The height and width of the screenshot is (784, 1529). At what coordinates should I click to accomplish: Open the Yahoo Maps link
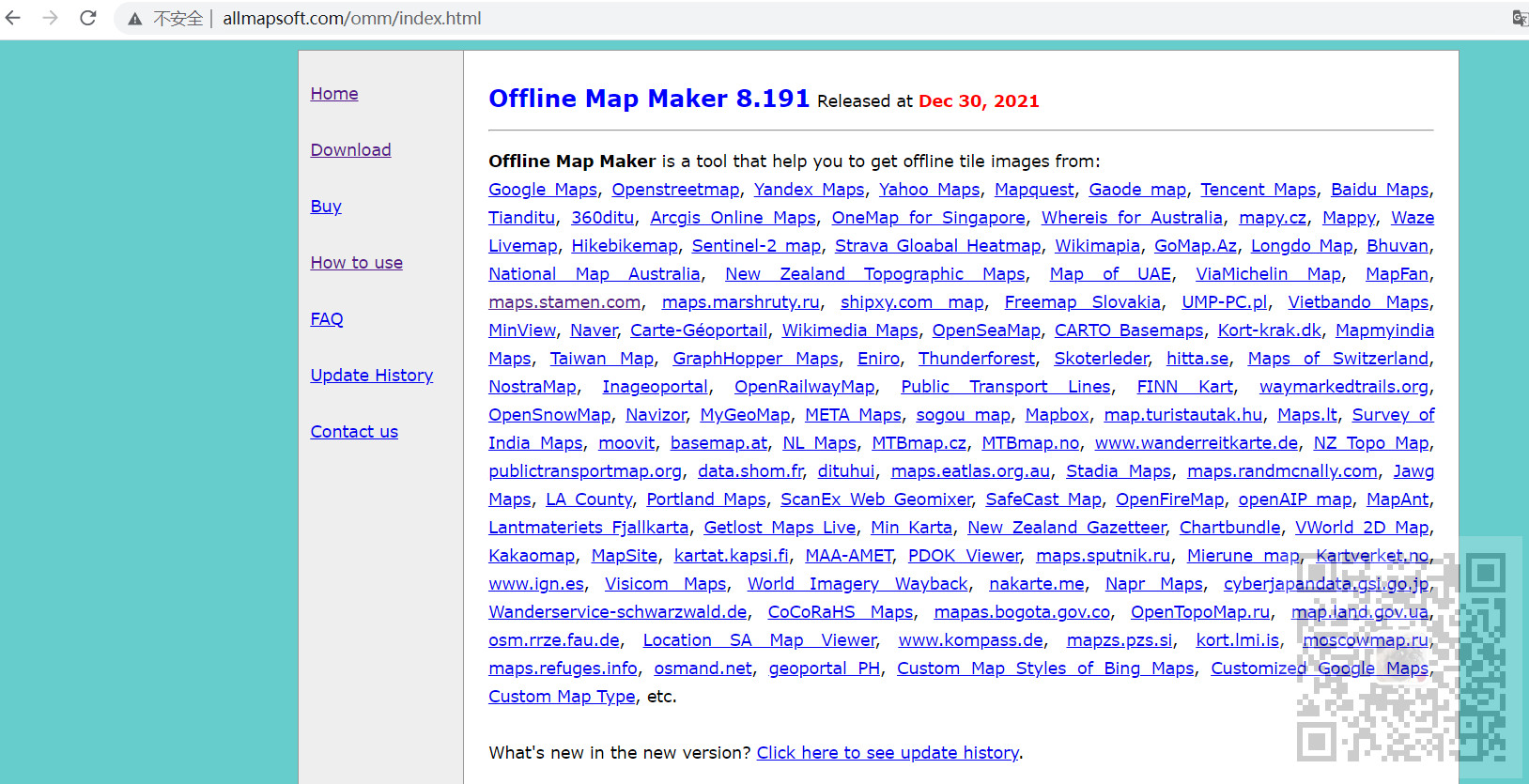pos(929,190)
